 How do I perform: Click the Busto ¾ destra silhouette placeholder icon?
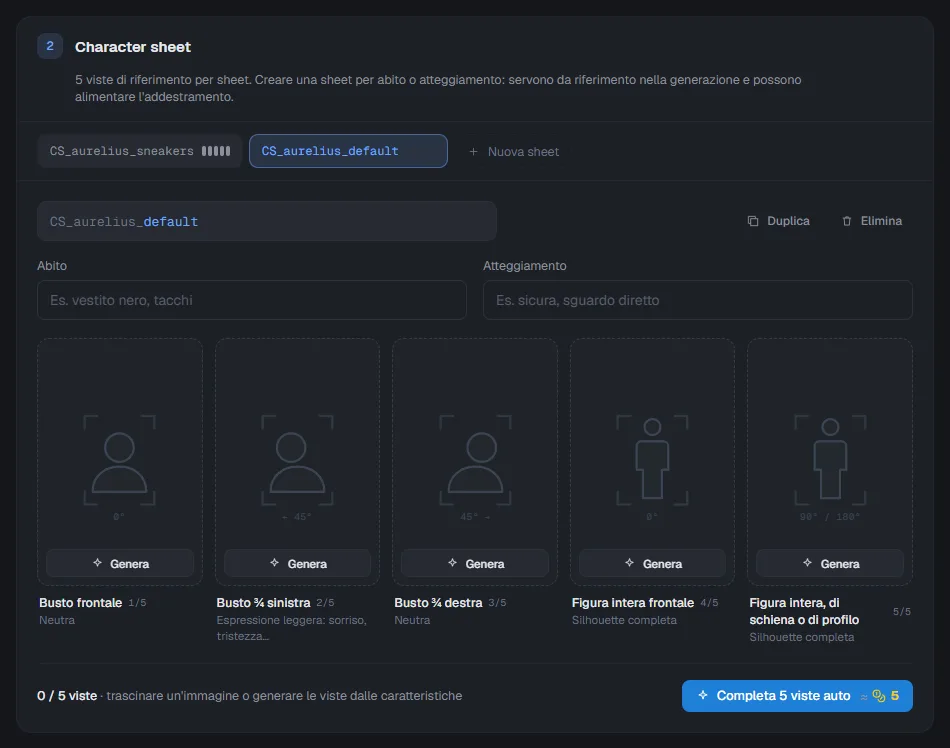coord(475,460)
